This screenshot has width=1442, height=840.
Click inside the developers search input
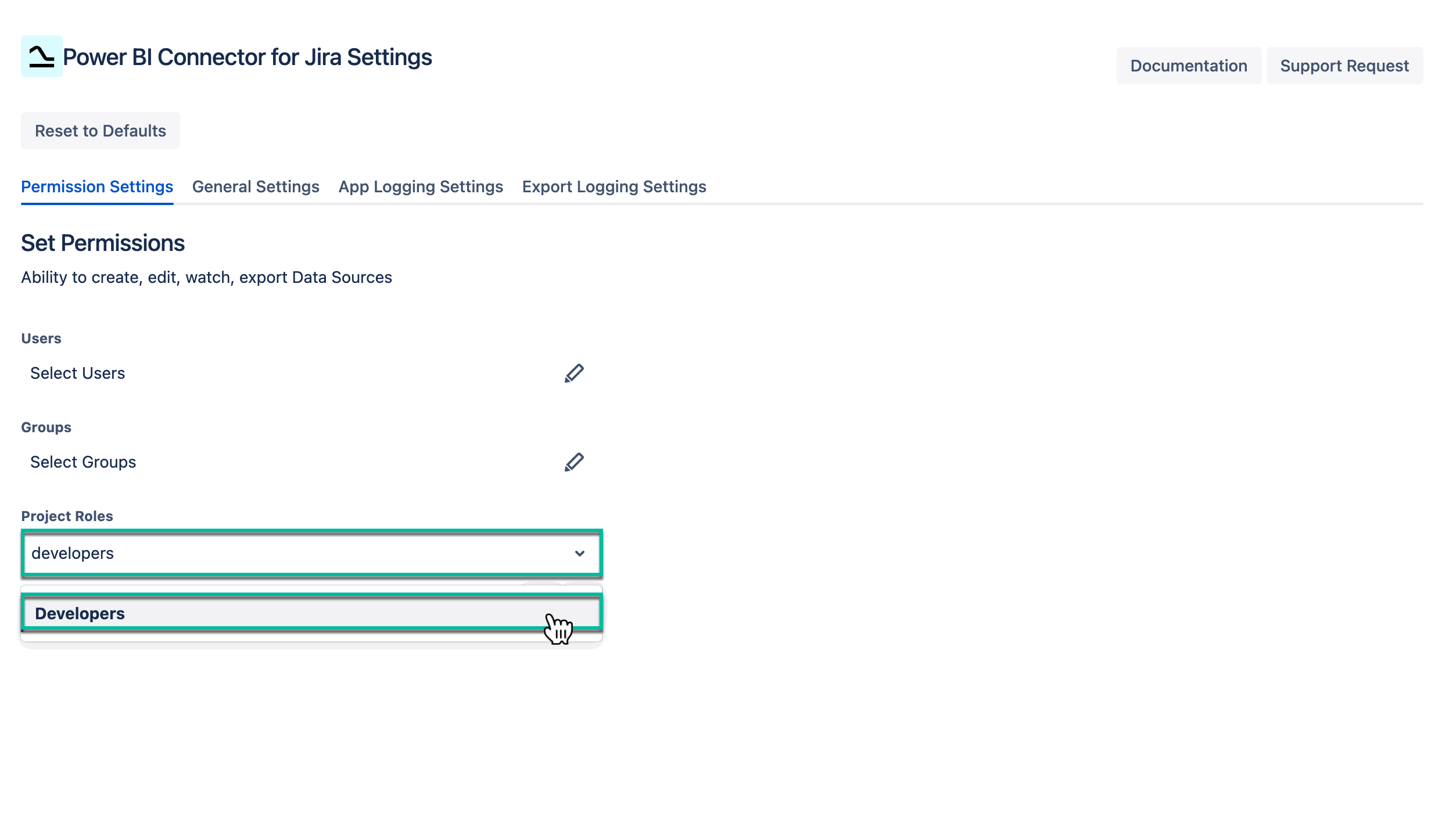[232, 553]
